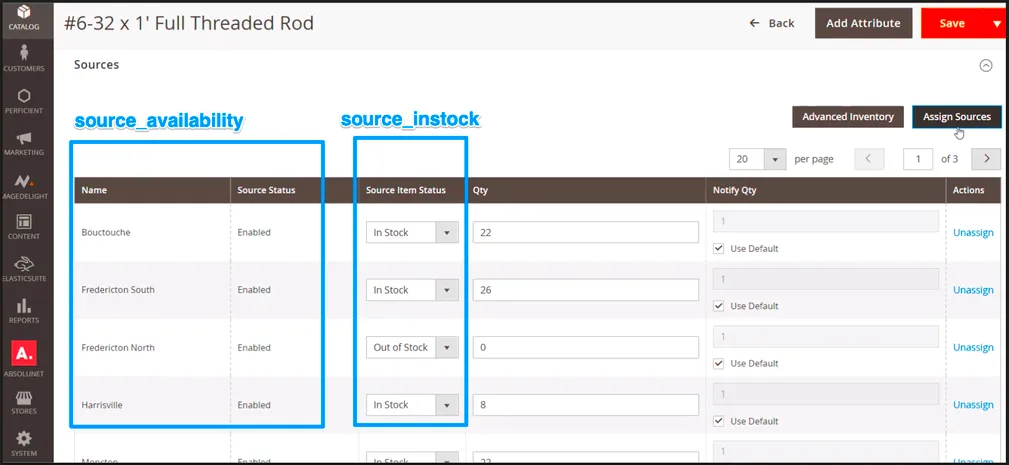Screen dimensions: 1009x465
Task: Open the Reports sidebar section
Action: 24,311
